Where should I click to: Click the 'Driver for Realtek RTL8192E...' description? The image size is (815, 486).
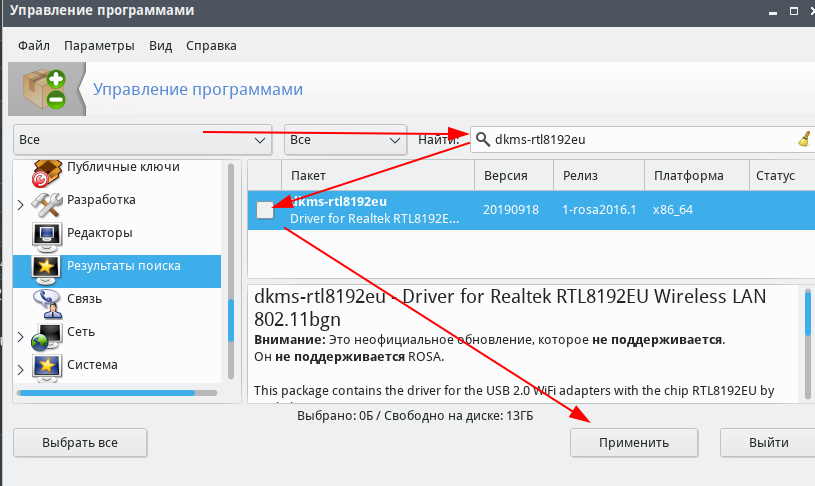[x=375, y=219]
